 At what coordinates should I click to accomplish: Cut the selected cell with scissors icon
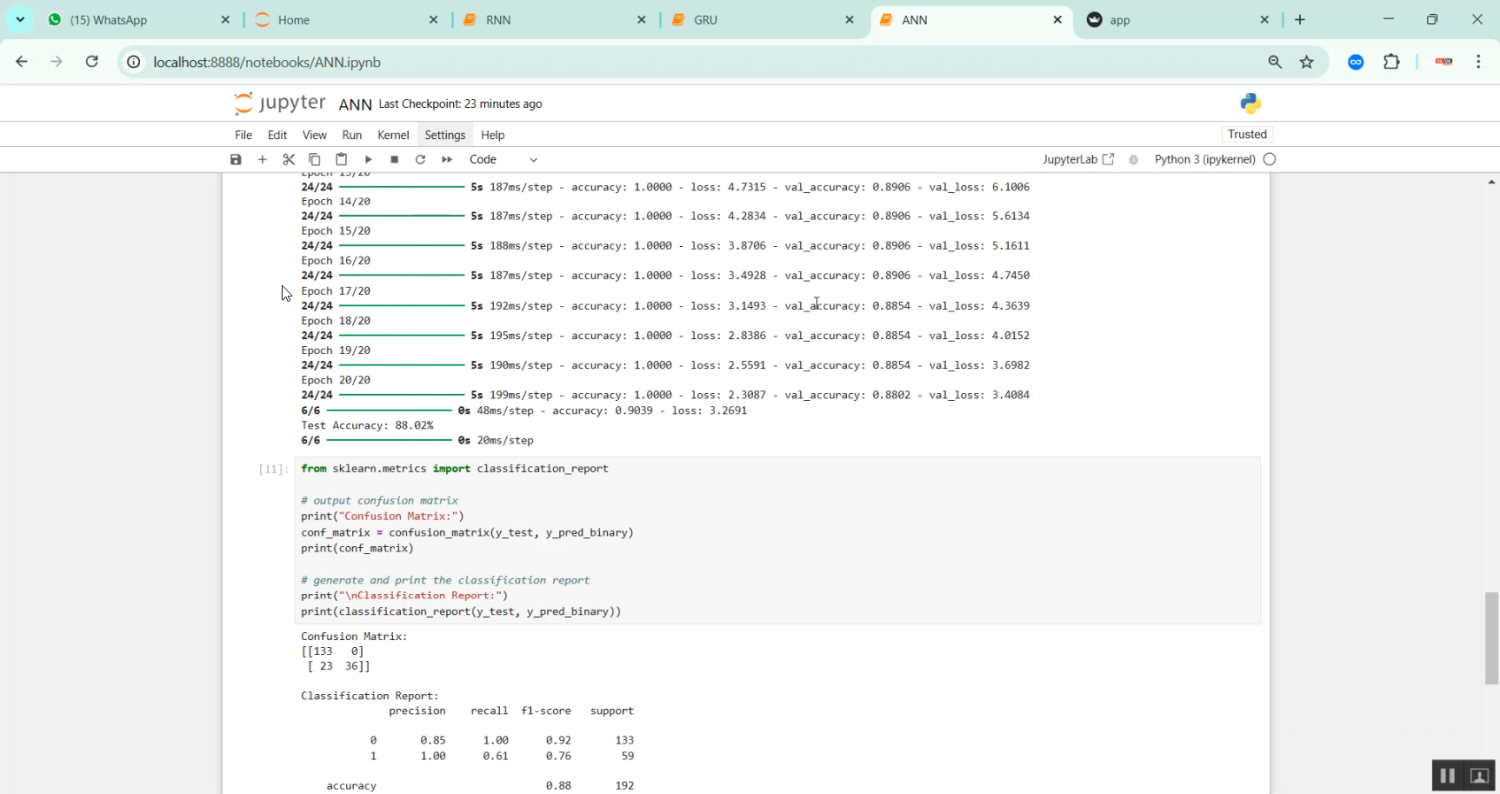(x=288, y=159)
